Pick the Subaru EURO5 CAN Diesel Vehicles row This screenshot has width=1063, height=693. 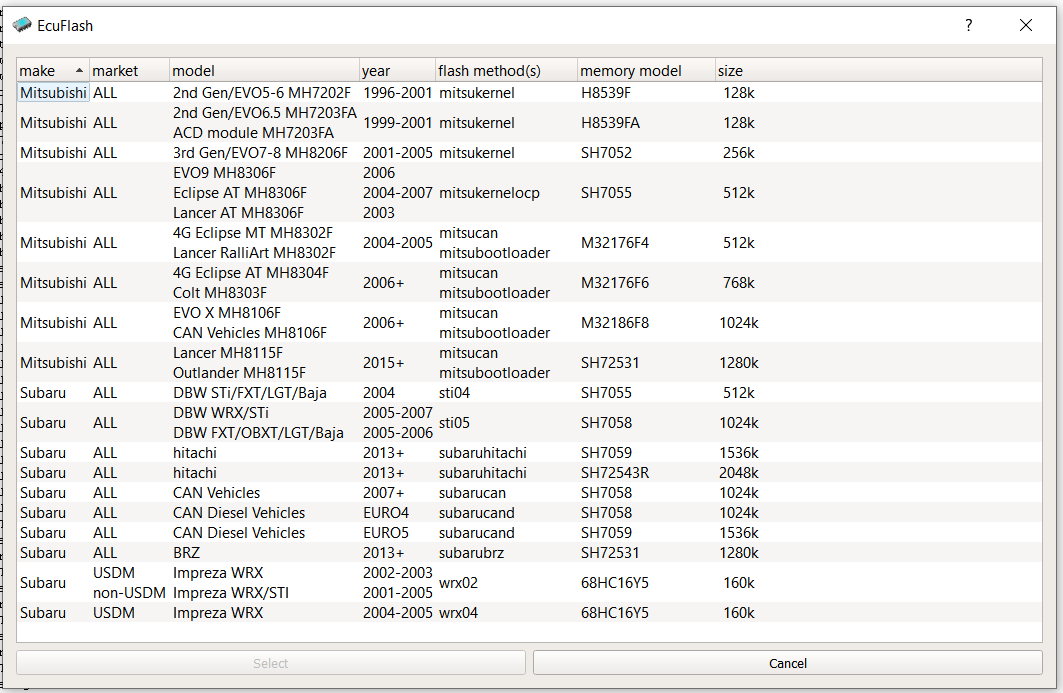(238, 533)
